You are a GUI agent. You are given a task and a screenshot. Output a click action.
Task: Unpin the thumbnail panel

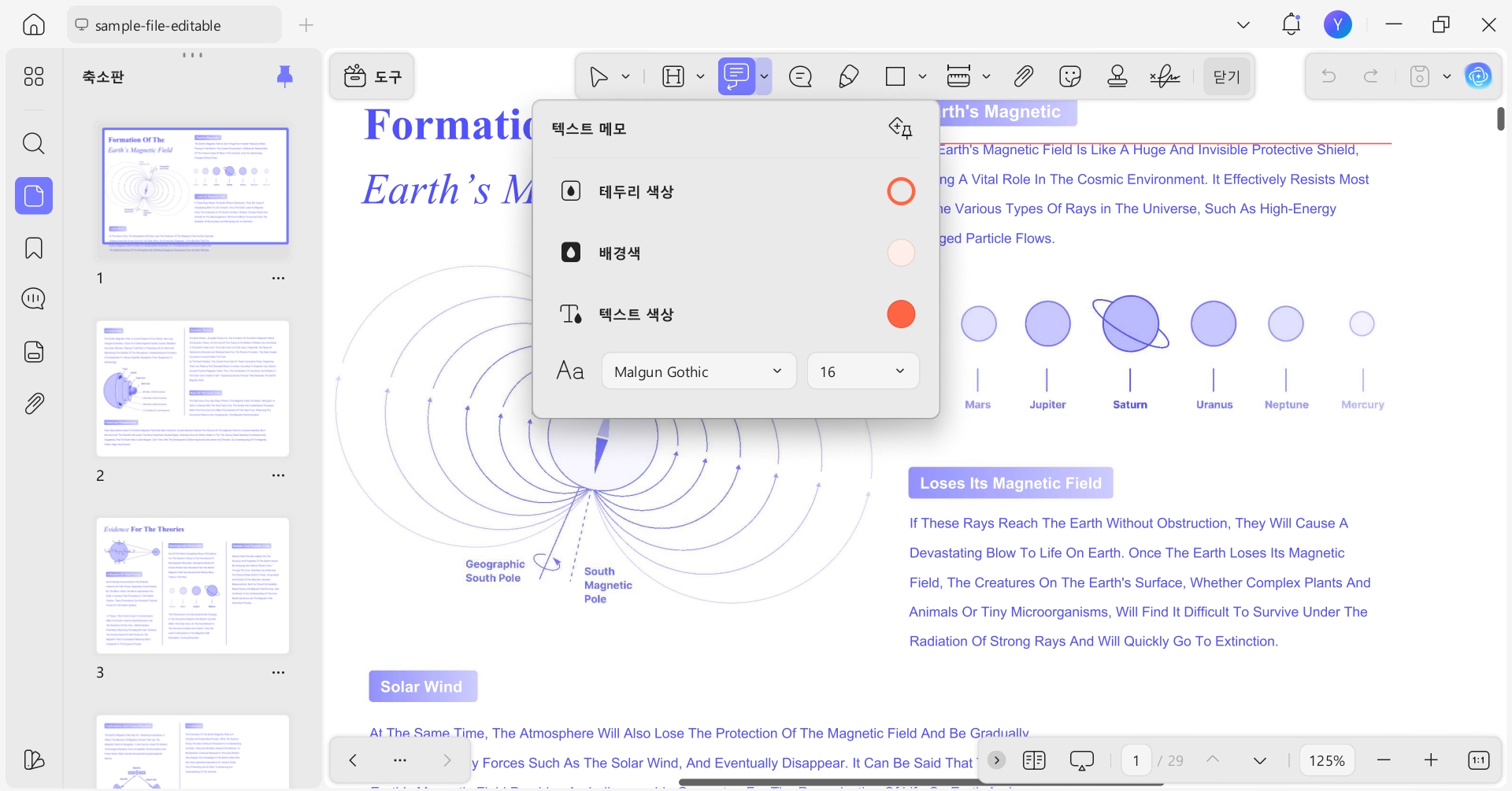(x=285, y=76)
